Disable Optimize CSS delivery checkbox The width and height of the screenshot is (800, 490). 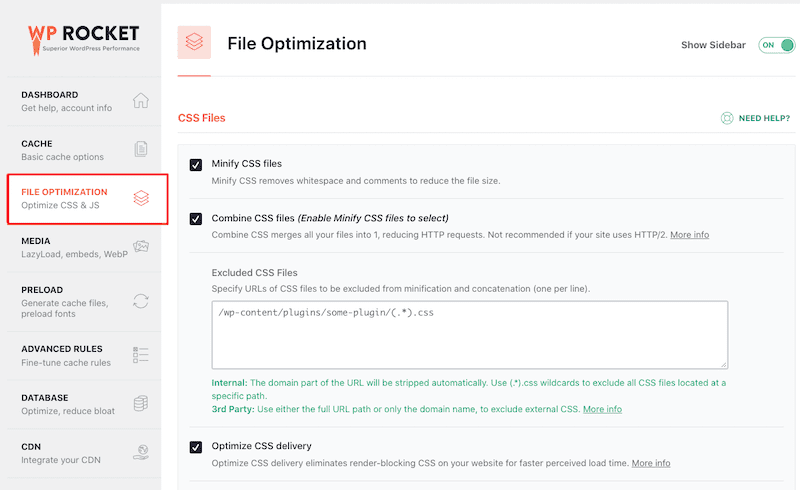point(196,446)
